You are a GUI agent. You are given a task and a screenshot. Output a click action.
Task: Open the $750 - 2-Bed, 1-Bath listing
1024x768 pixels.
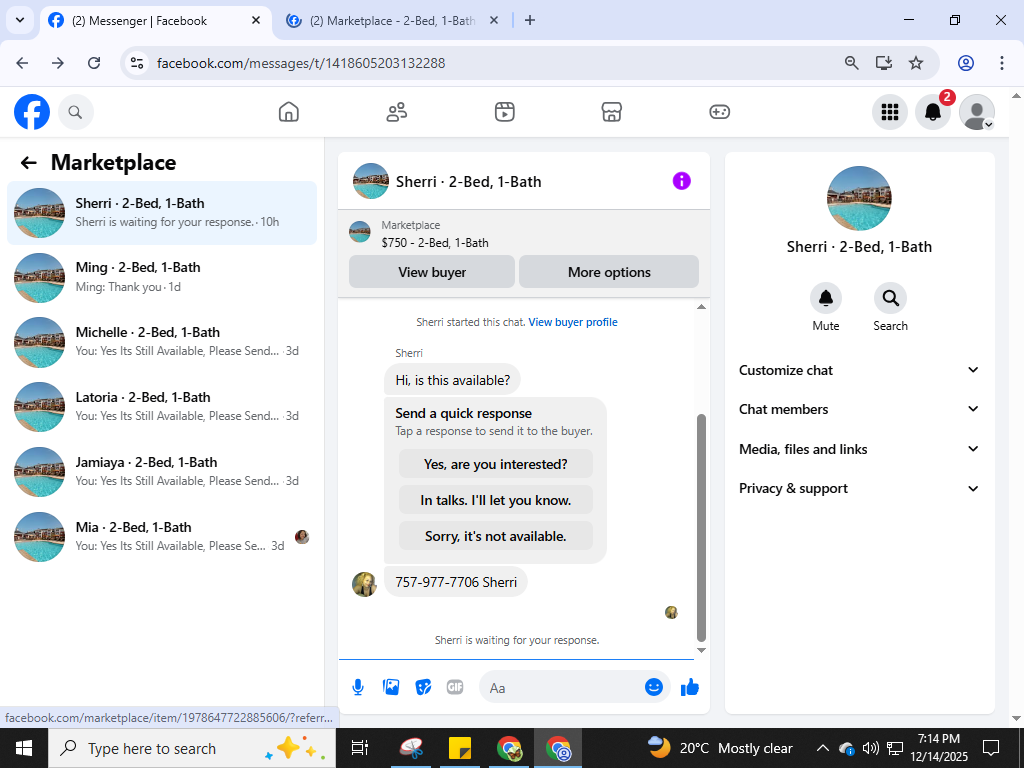pyautogui.click(x=434, y=243)
